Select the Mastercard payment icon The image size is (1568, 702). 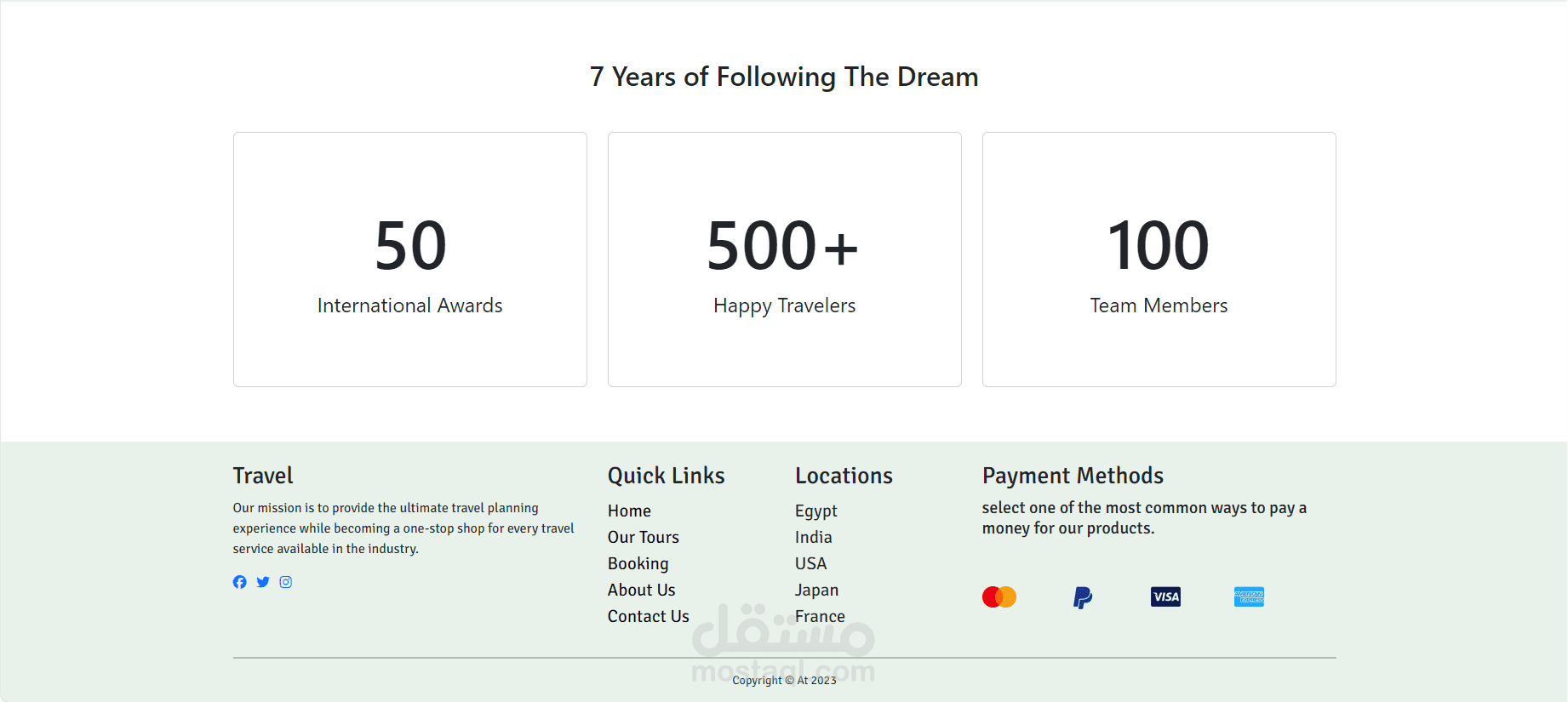tap(999, 597)
